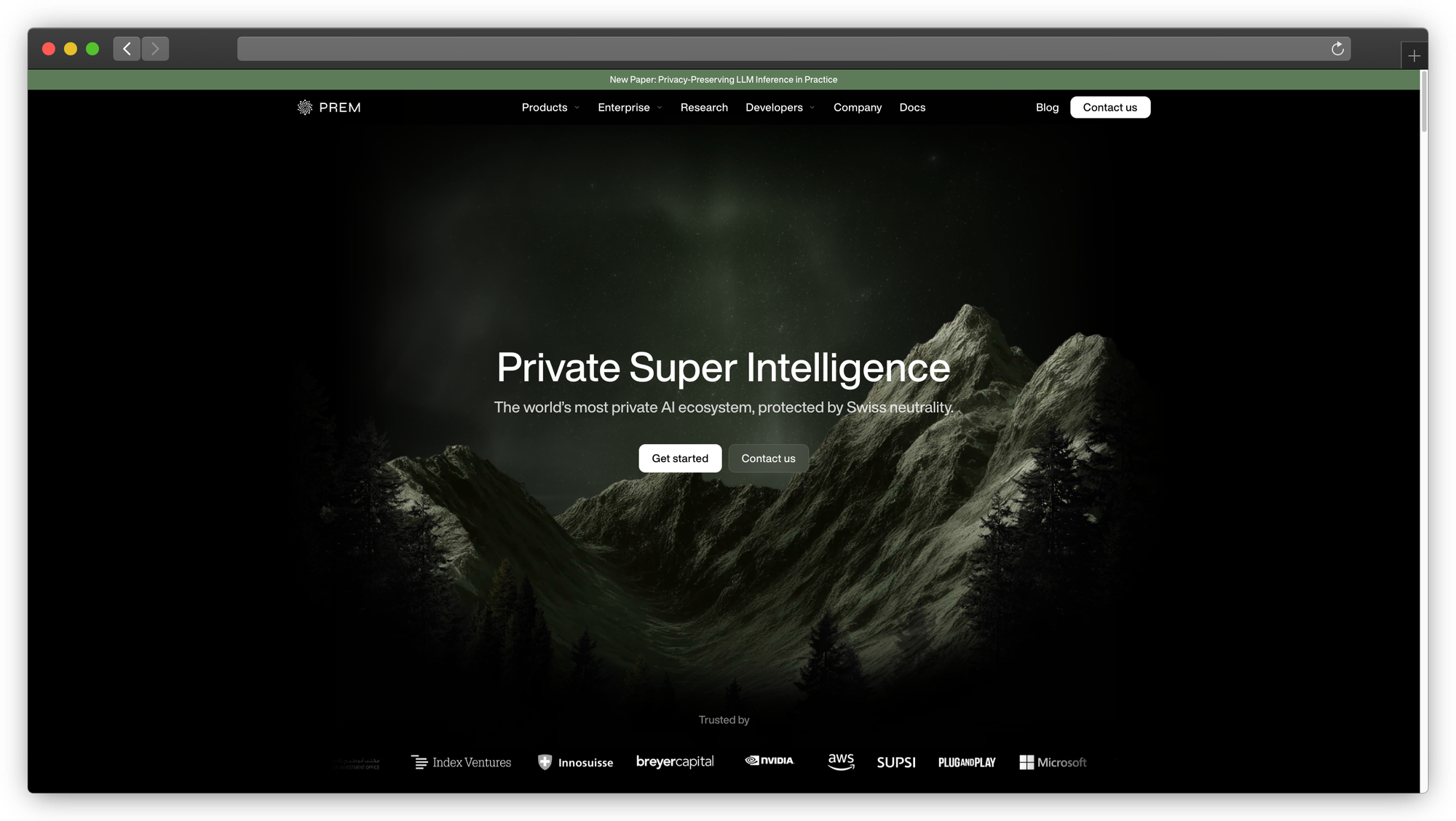Click the NVIDIA logo
This screenshot has height=821, width=1456.
[769, 761]
